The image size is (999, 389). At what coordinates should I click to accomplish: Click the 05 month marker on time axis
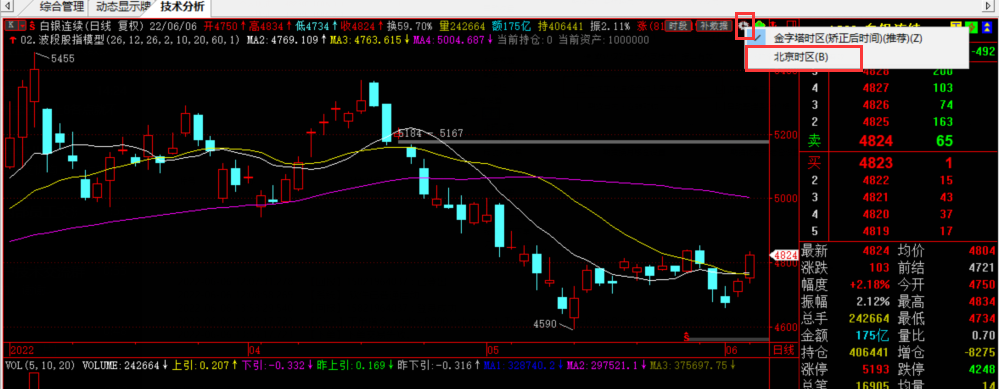coord(492,350)
